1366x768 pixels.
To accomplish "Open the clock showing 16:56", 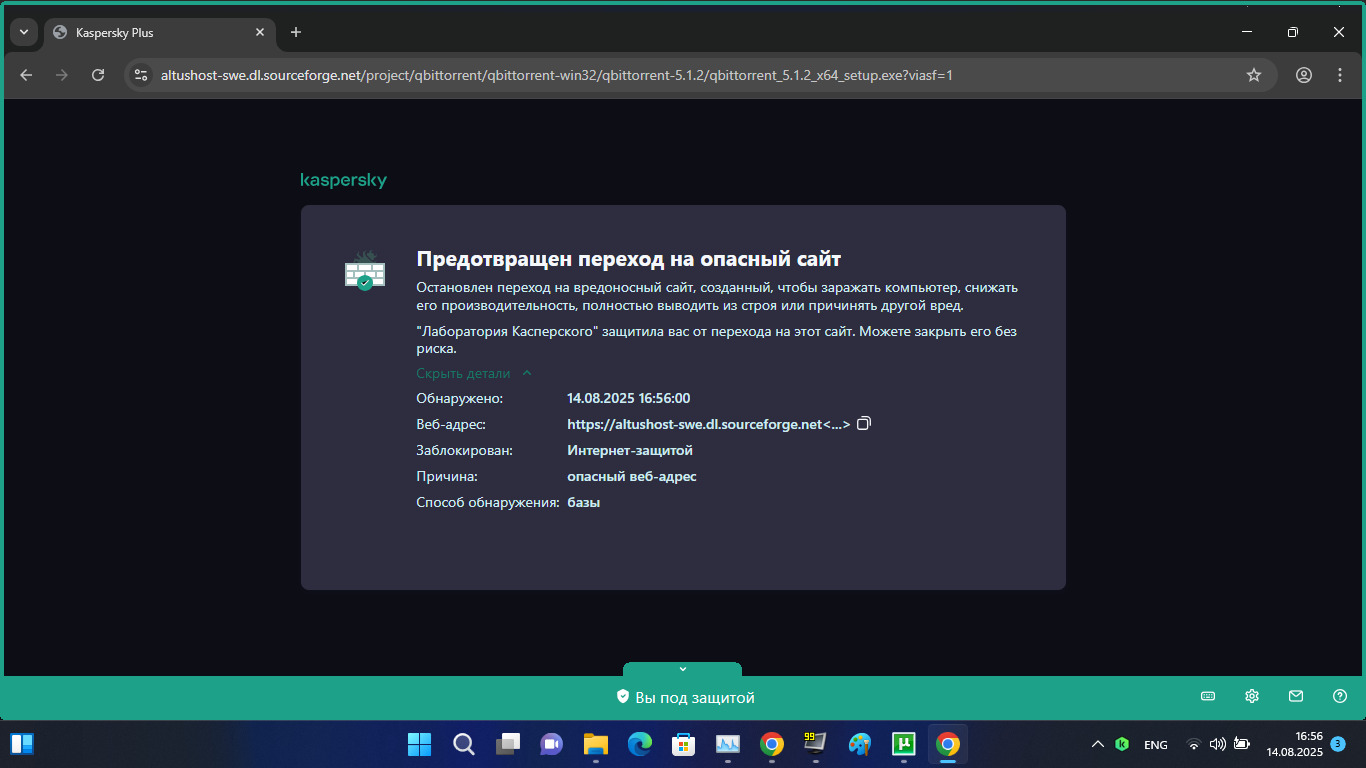I will [1294, 744].
